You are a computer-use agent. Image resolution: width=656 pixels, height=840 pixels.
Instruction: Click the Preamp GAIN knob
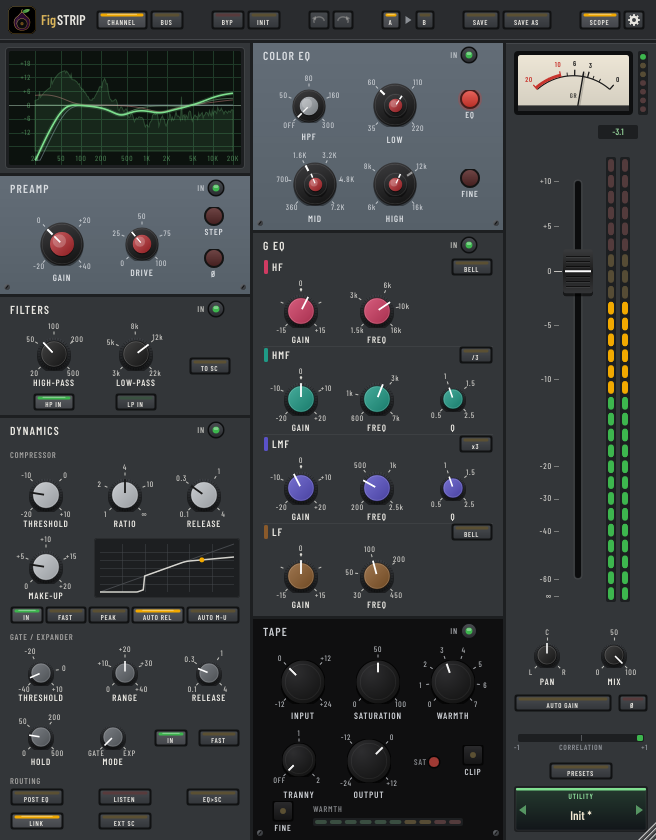coord(62,244)
